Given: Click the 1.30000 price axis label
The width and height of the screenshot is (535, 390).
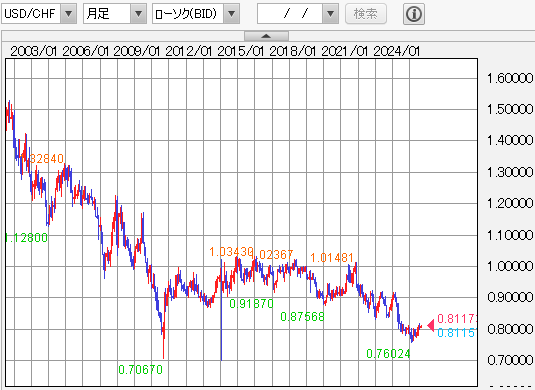Looking at the screenshot, I should [510, 172].
